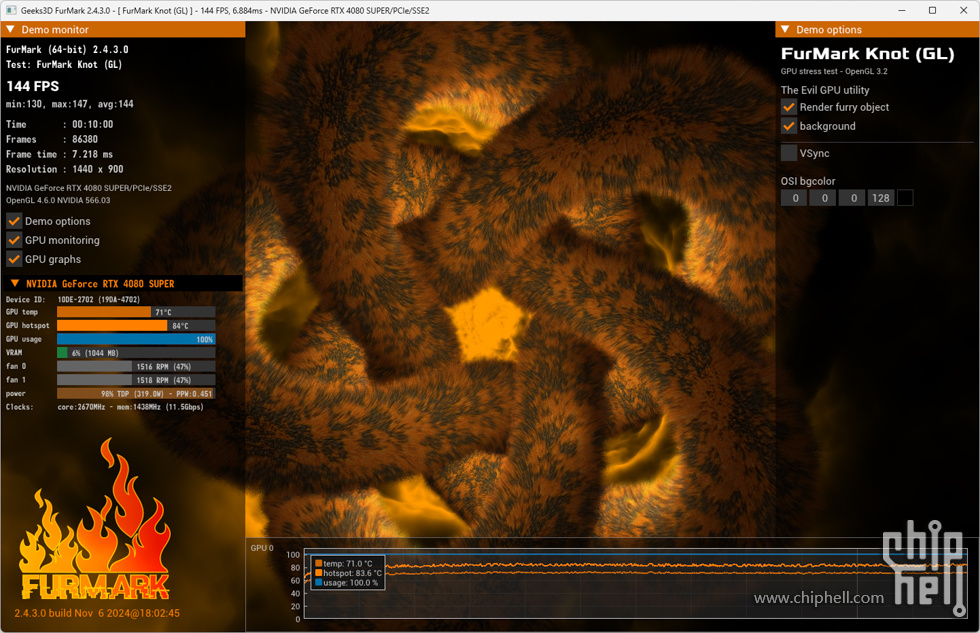Click the fan 1 bar showing 1518 RPM
980x633 pixels.
136,380
